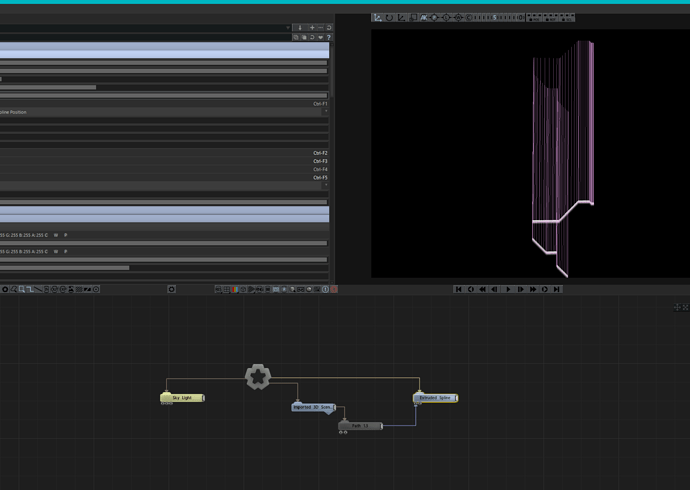Select the Extruded Spline node

[436, 398]
